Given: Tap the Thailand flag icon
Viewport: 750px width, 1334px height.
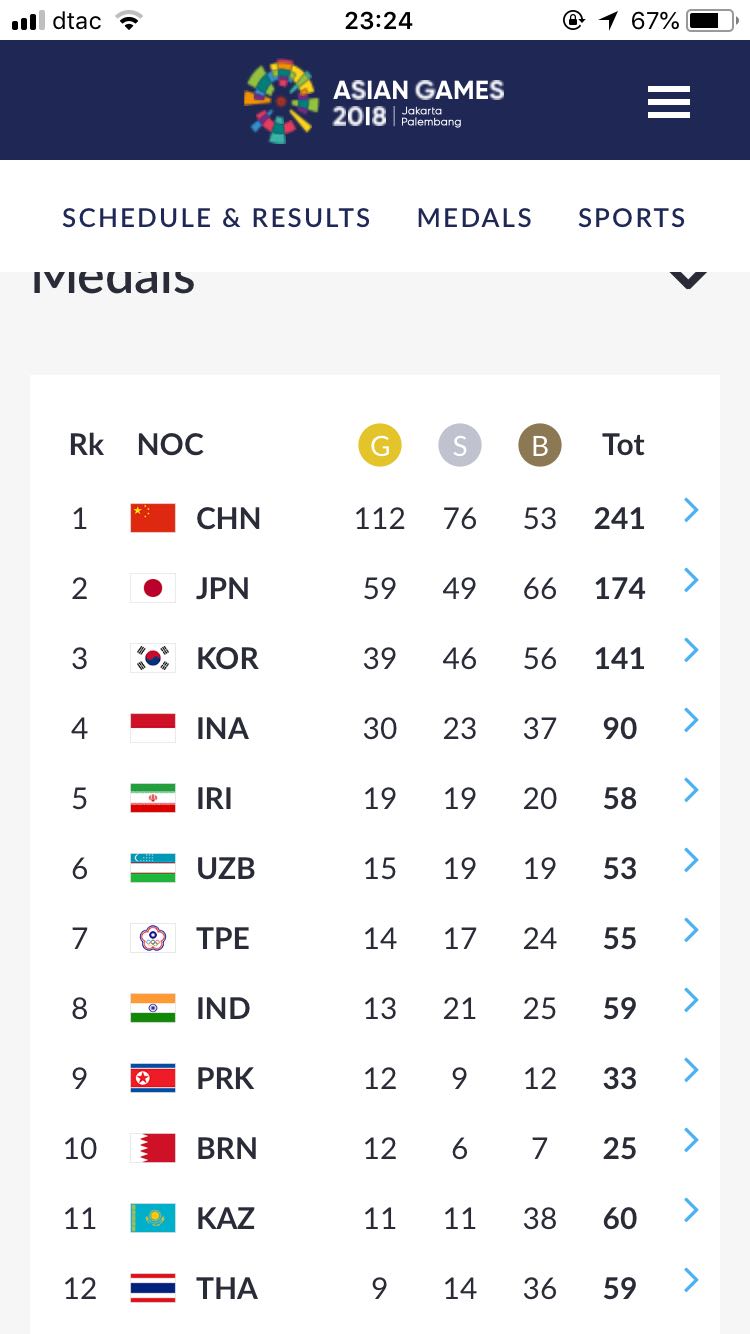Looking at the screenshot, I should pos(153,1288).
